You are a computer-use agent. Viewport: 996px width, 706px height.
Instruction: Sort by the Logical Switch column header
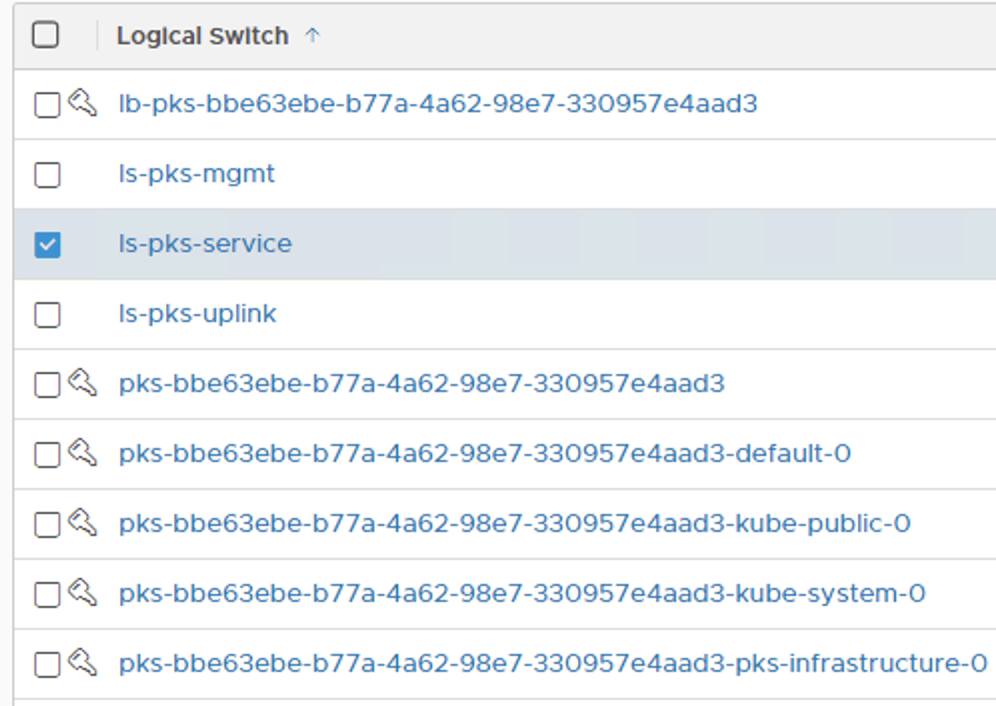pyautogui.click(x=202, y=36)
